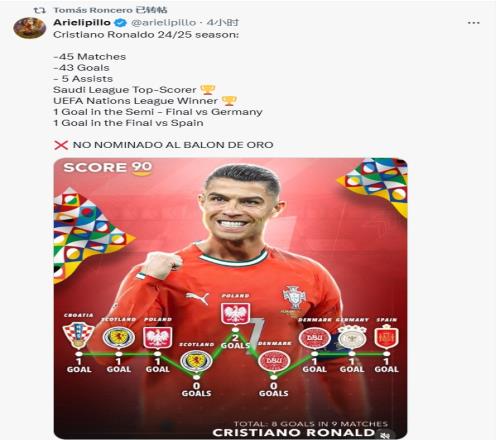Open the three-dot more options menu
The image size is (500, 440).
pos(473,23)
